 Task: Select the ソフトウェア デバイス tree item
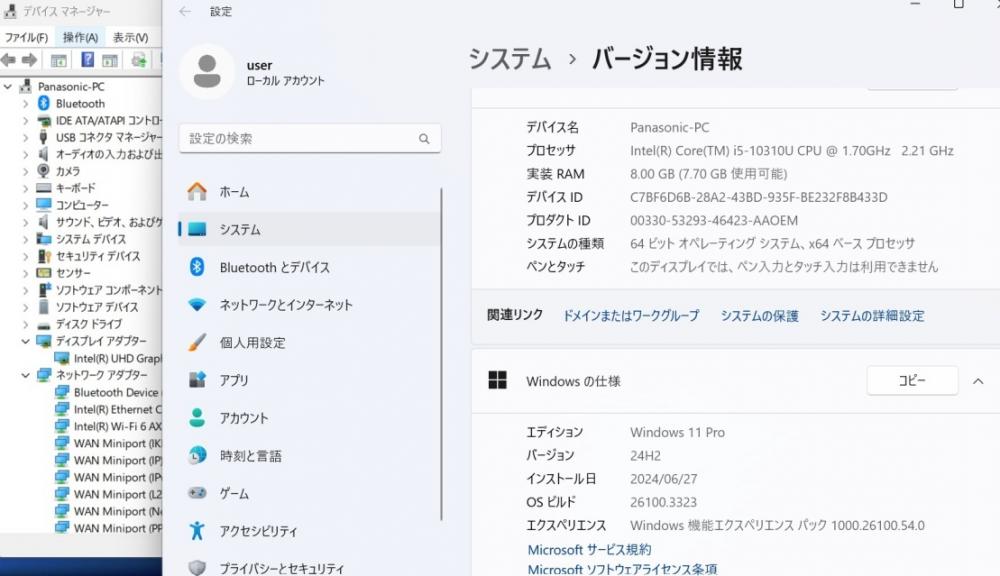pos(97,307)
